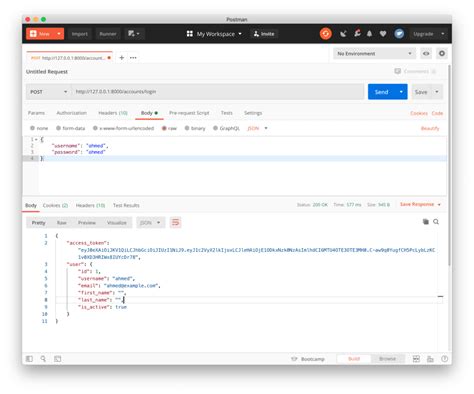Collapse the request body JSON fold arrow
Screen dimensions: 474x394
(36, 139)
